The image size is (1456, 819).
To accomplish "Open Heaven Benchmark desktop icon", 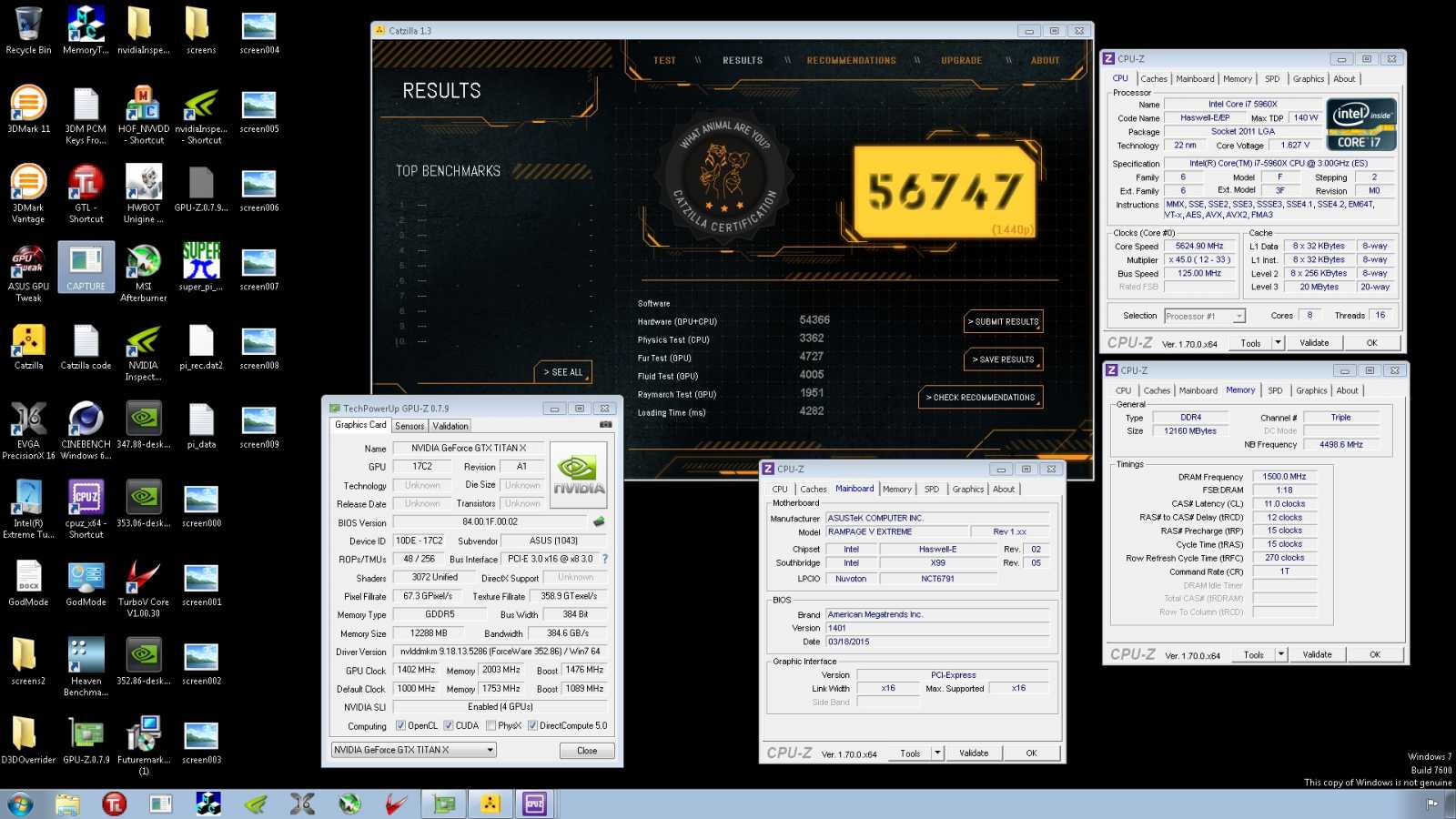I will tap(86, 667).
